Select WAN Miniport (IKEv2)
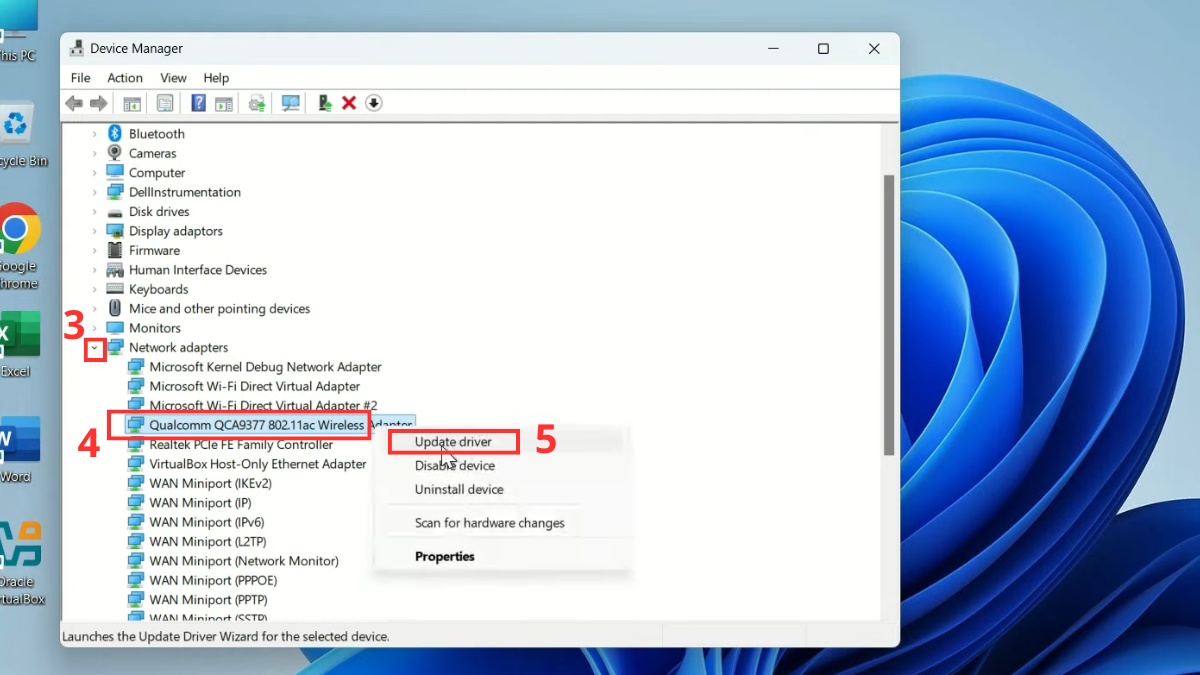The image size is (1200, 675). tap(210, 483)
